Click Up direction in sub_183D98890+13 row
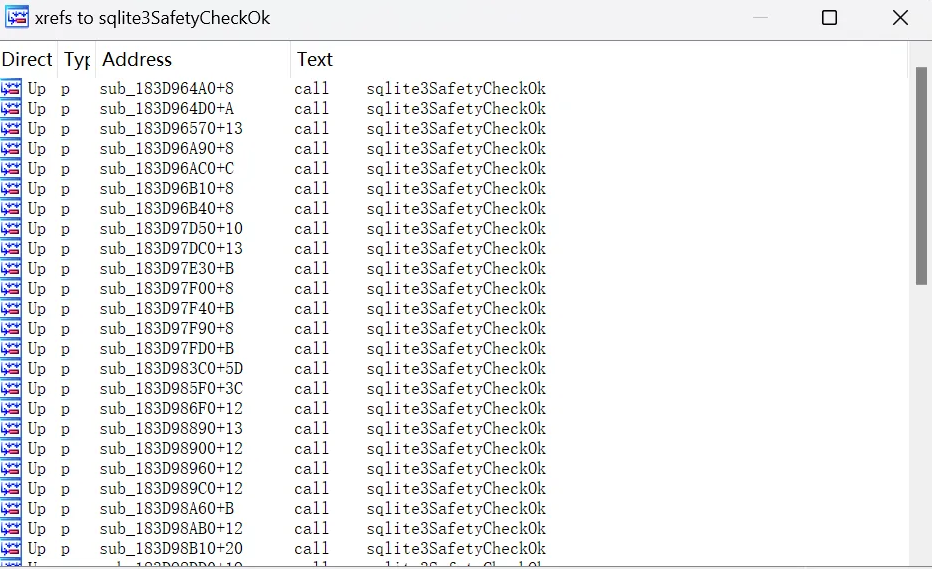The image size is (932, 569). click(x=36, y=429)
